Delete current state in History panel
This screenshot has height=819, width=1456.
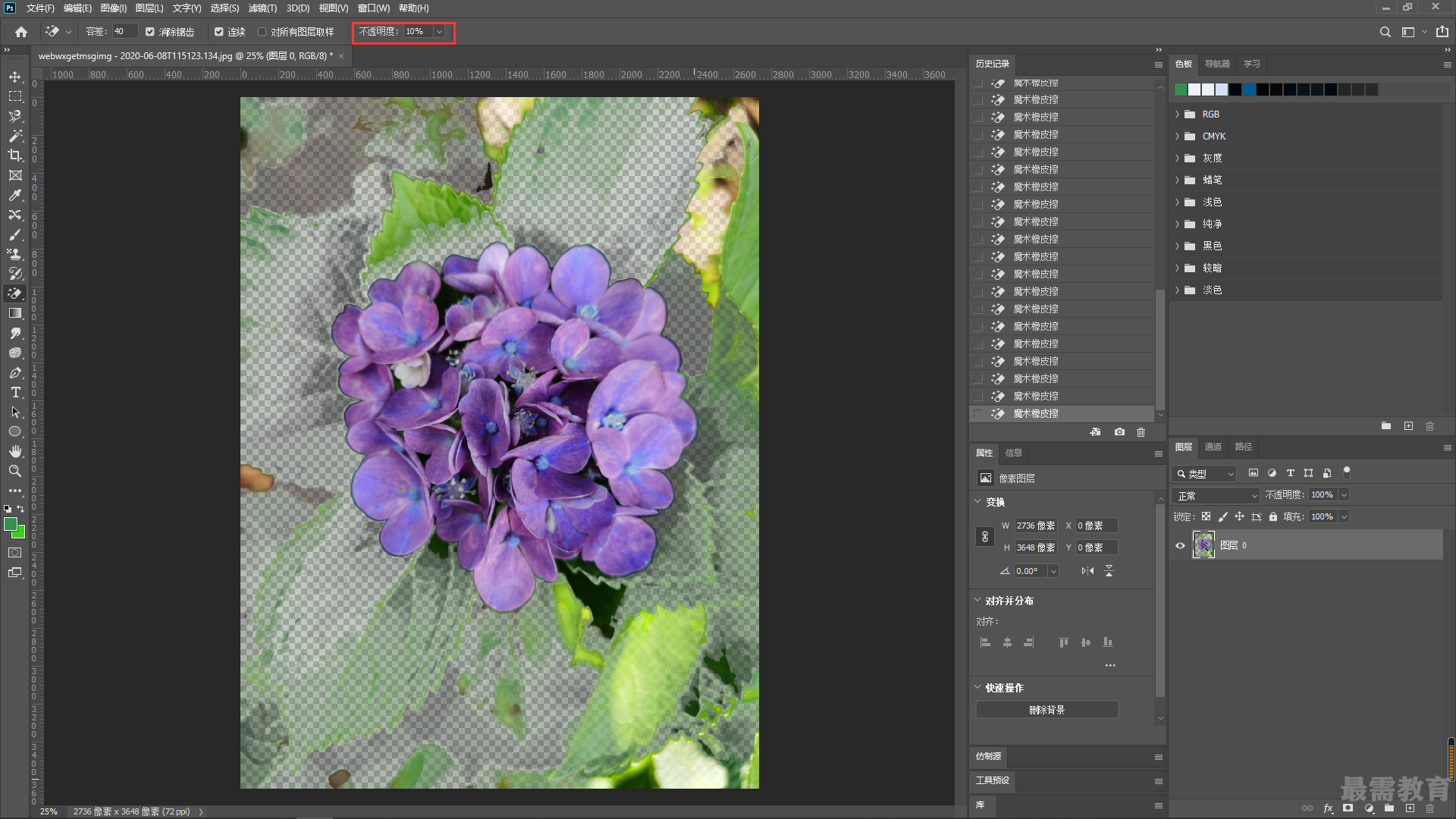click(x=1141, y=432)
